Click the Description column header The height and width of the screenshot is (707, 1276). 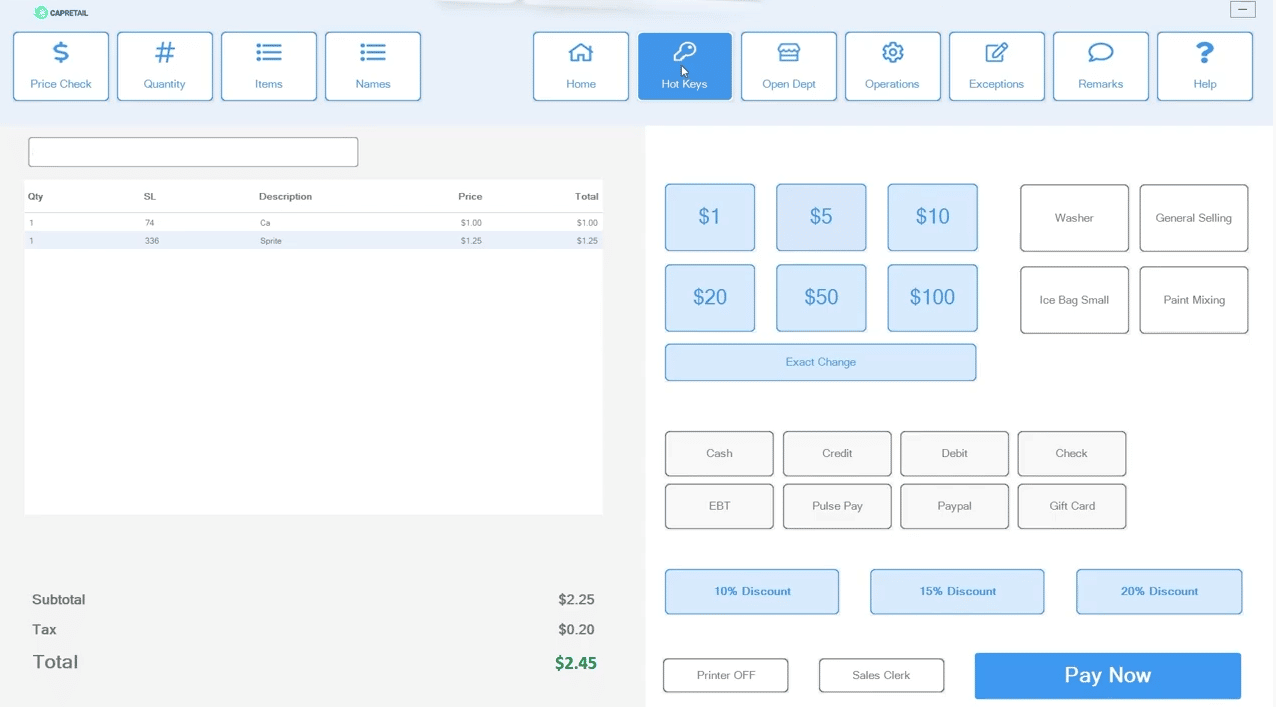pos(285,197)
